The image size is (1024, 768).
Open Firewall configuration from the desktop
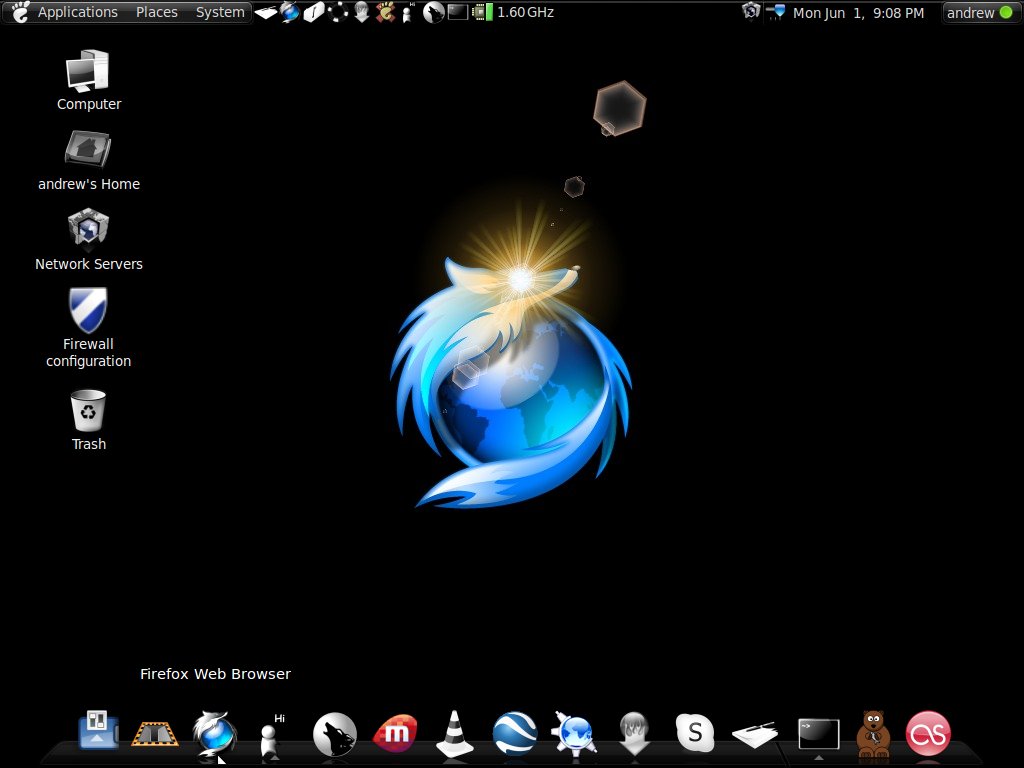pos(88,313)
